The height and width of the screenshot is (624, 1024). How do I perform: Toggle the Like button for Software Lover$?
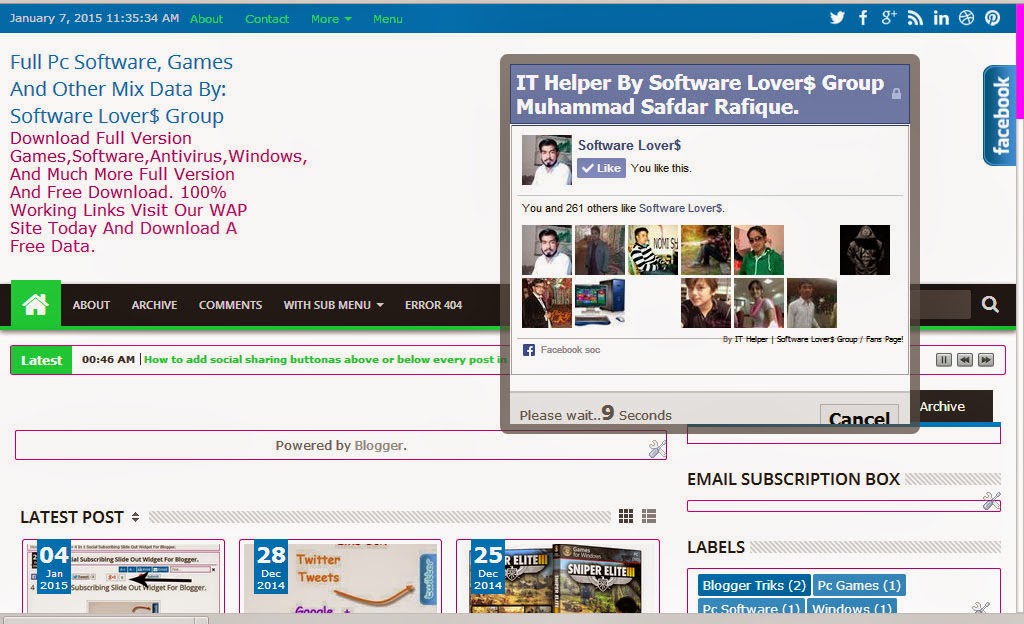(601, 168)
